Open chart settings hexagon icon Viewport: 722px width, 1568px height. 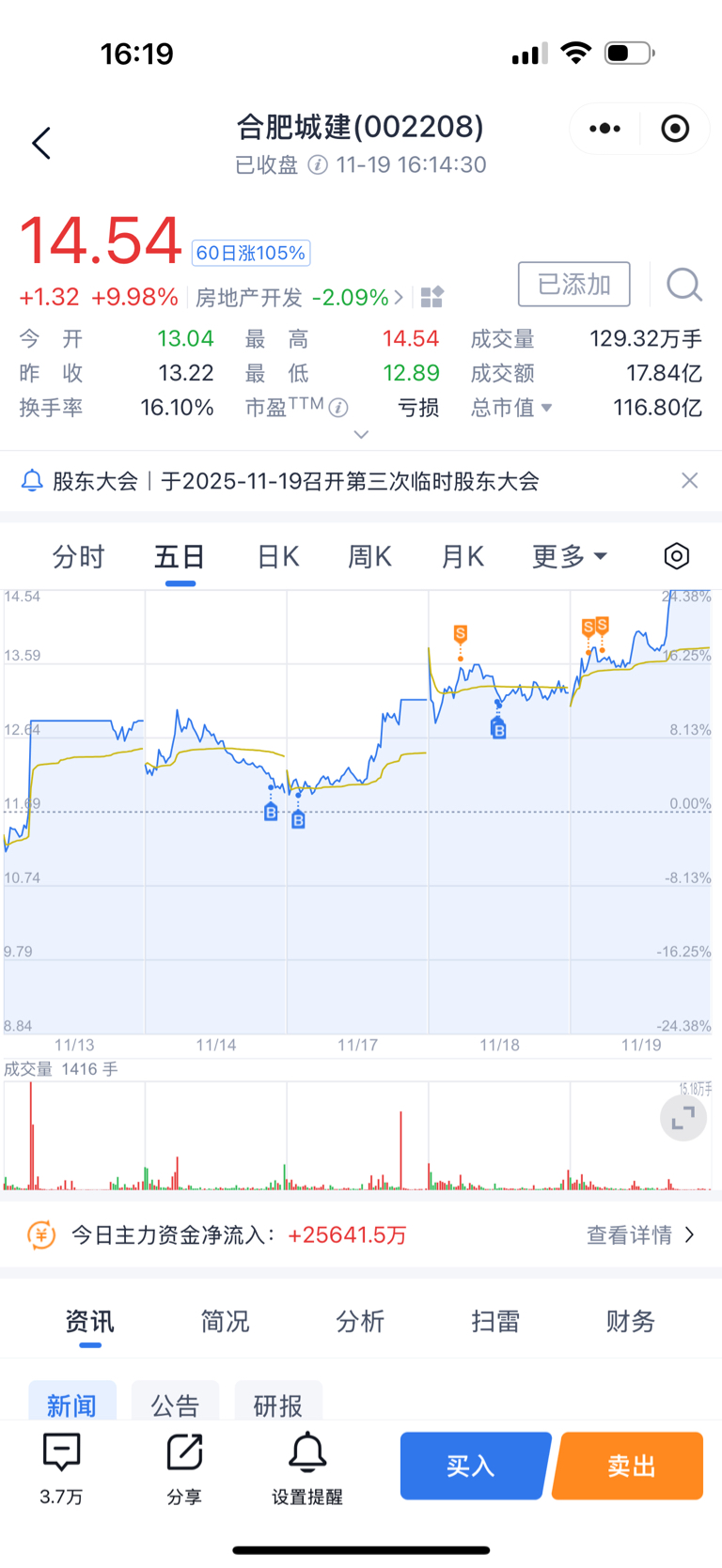pyautogui.click(x=676, y=556)
